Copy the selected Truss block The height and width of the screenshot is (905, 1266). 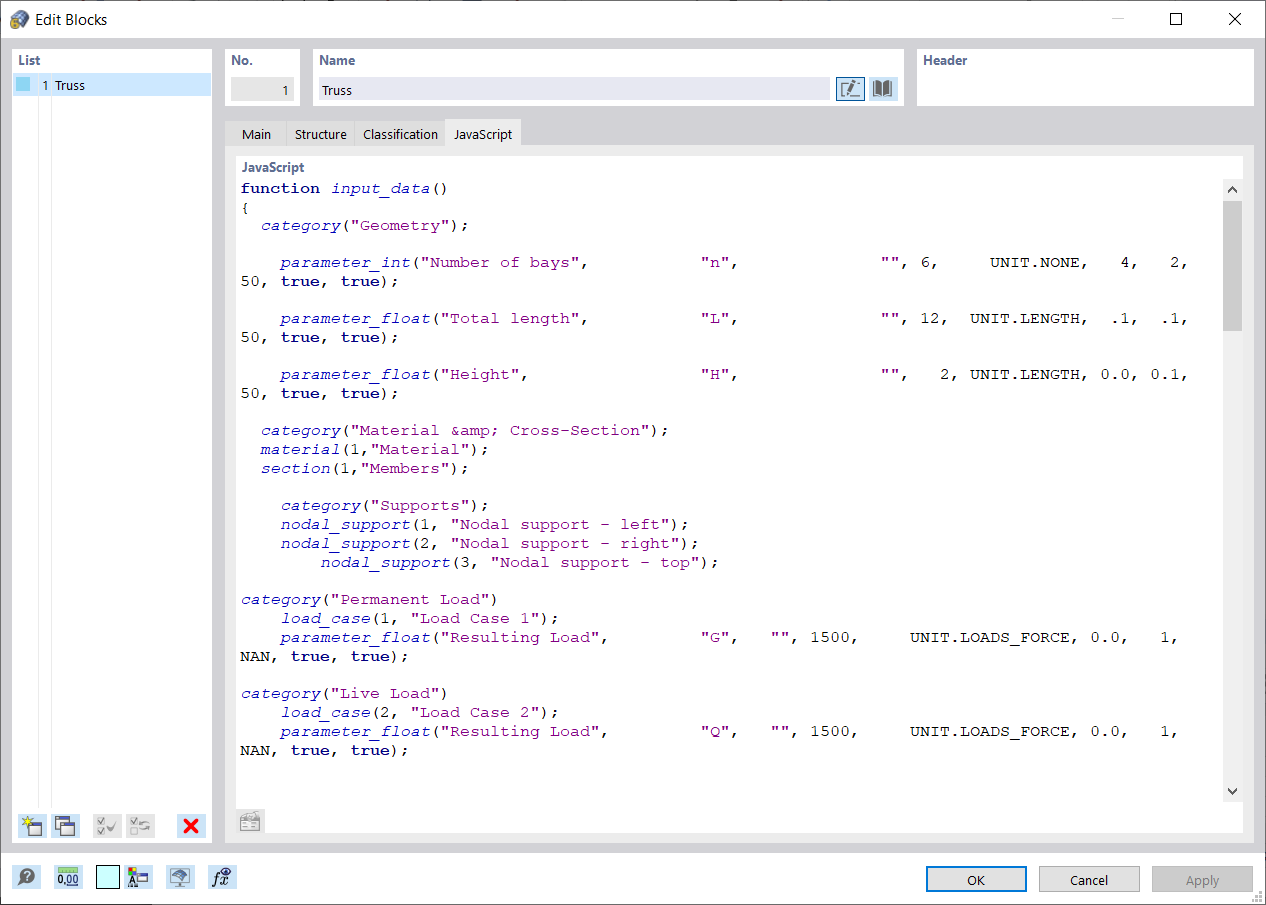pyautogui.click(x=64, y=826)
